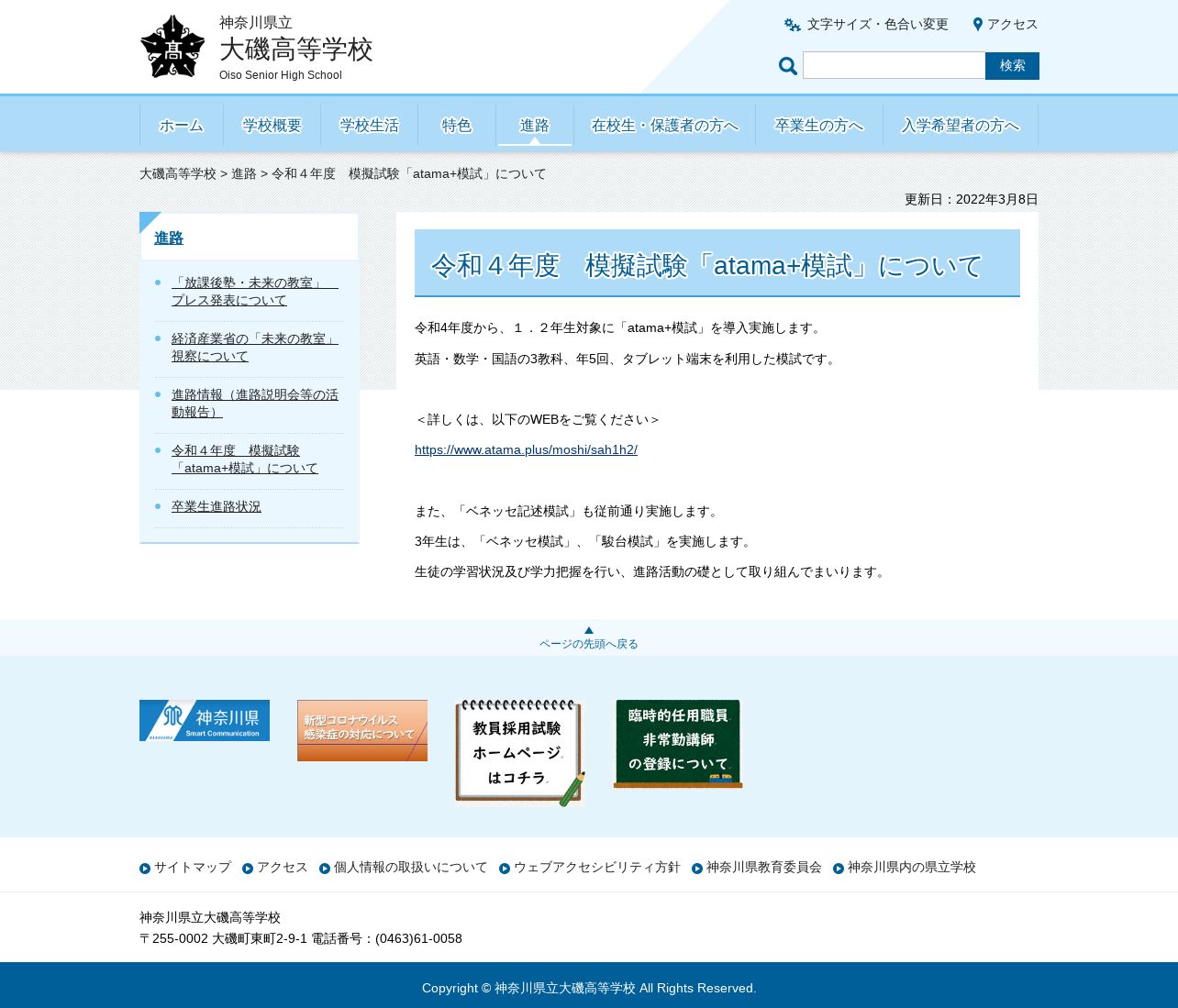1178x1008 pixels.
Task: Open the 学校生活 menu item
Action: (369, 125)
